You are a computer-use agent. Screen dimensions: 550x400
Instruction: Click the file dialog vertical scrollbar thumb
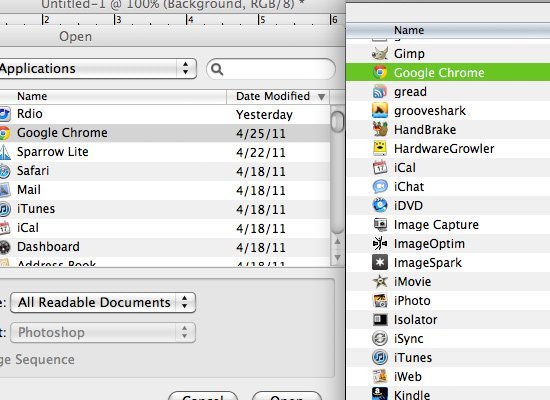pos(337,122)
